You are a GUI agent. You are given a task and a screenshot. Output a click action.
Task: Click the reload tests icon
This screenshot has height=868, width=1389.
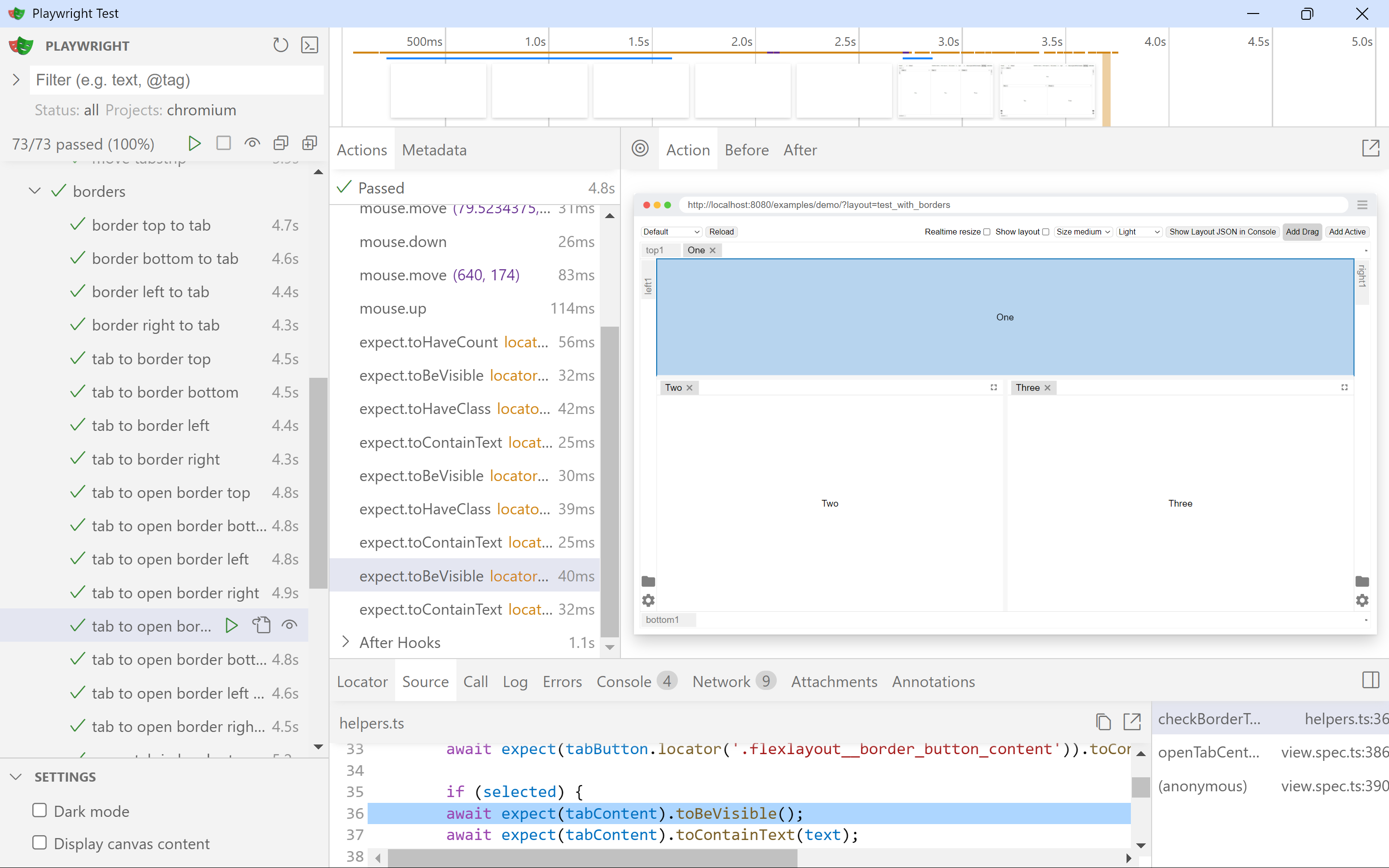[280, 45]
